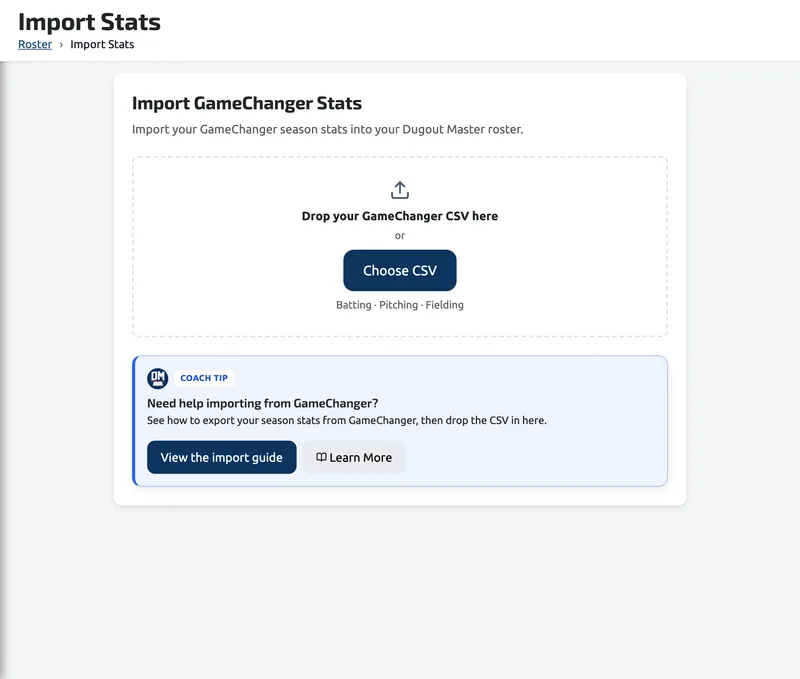The width and height of the screenshot is (800, 679).
Task: Click the COACH TIP badge
Action: 204,378
